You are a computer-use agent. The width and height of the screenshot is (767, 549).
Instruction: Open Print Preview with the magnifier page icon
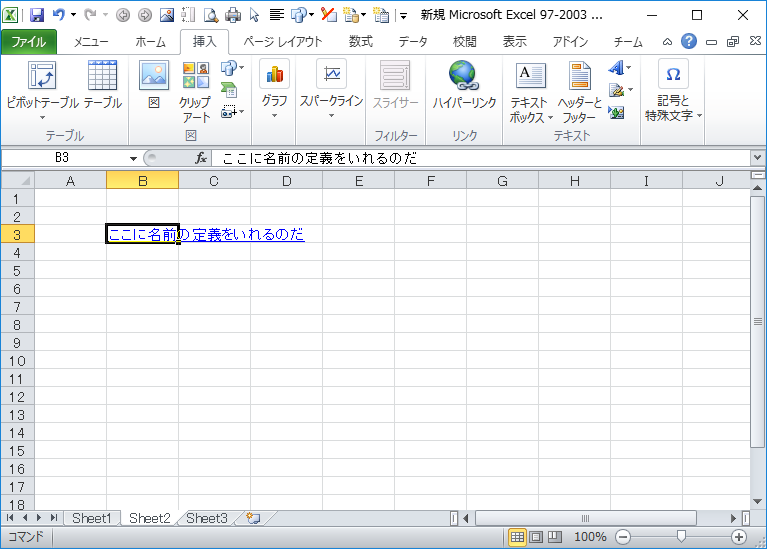(211, 15)
